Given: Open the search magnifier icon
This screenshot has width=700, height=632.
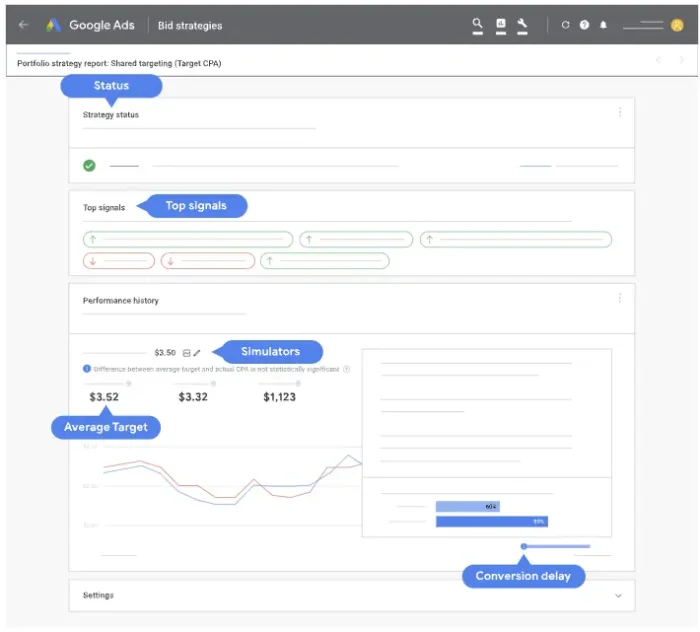Looking at the screenshot, I should pyautogui.click(x=477, y=25).
